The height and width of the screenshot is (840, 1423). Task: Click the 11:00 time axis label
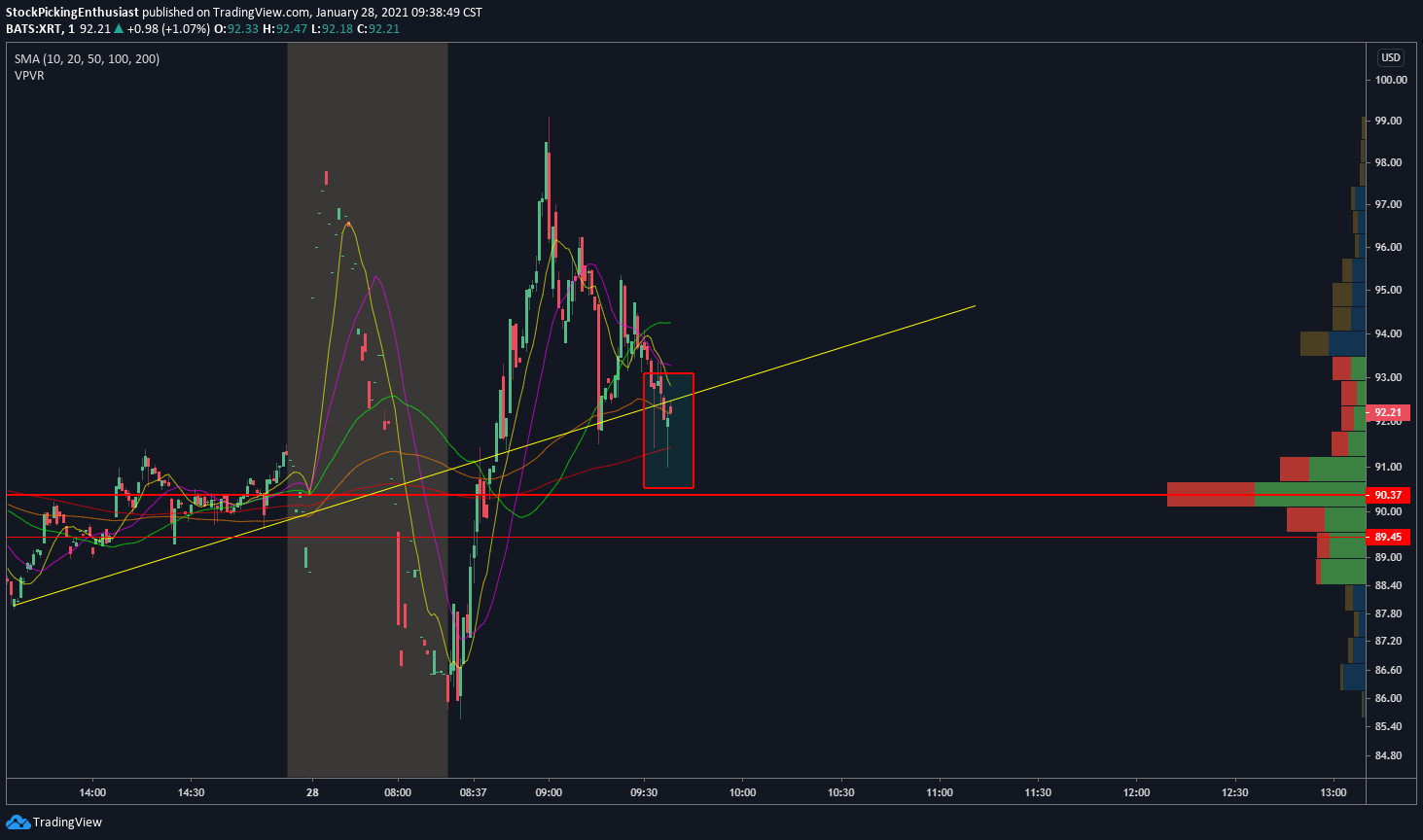pos(940,792)
